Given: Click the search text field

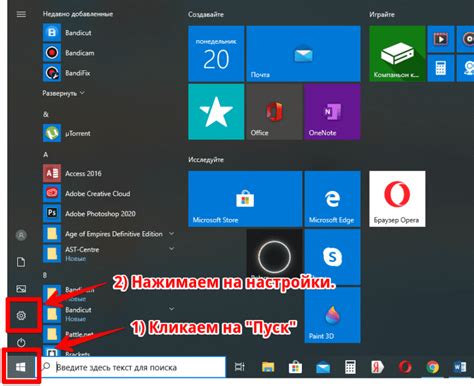Looking at the screenshot, I should pos(133,367).
